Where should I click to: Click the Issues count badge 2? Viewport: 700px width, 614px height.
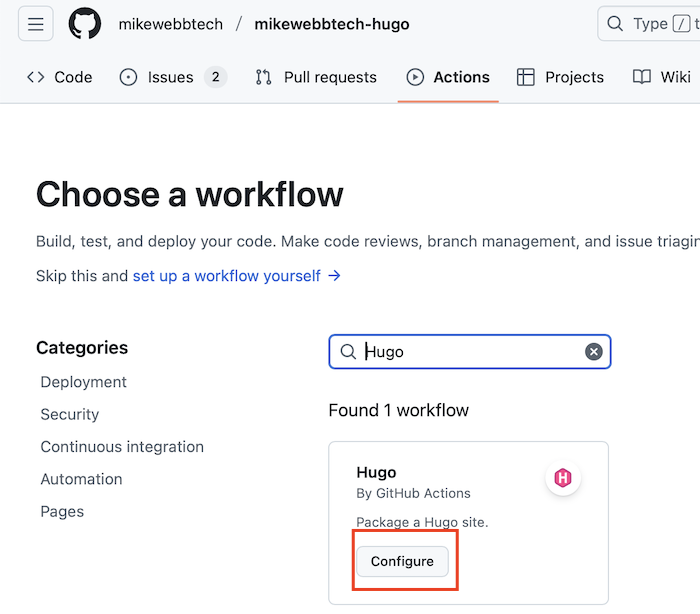click(x=216, y=77)
